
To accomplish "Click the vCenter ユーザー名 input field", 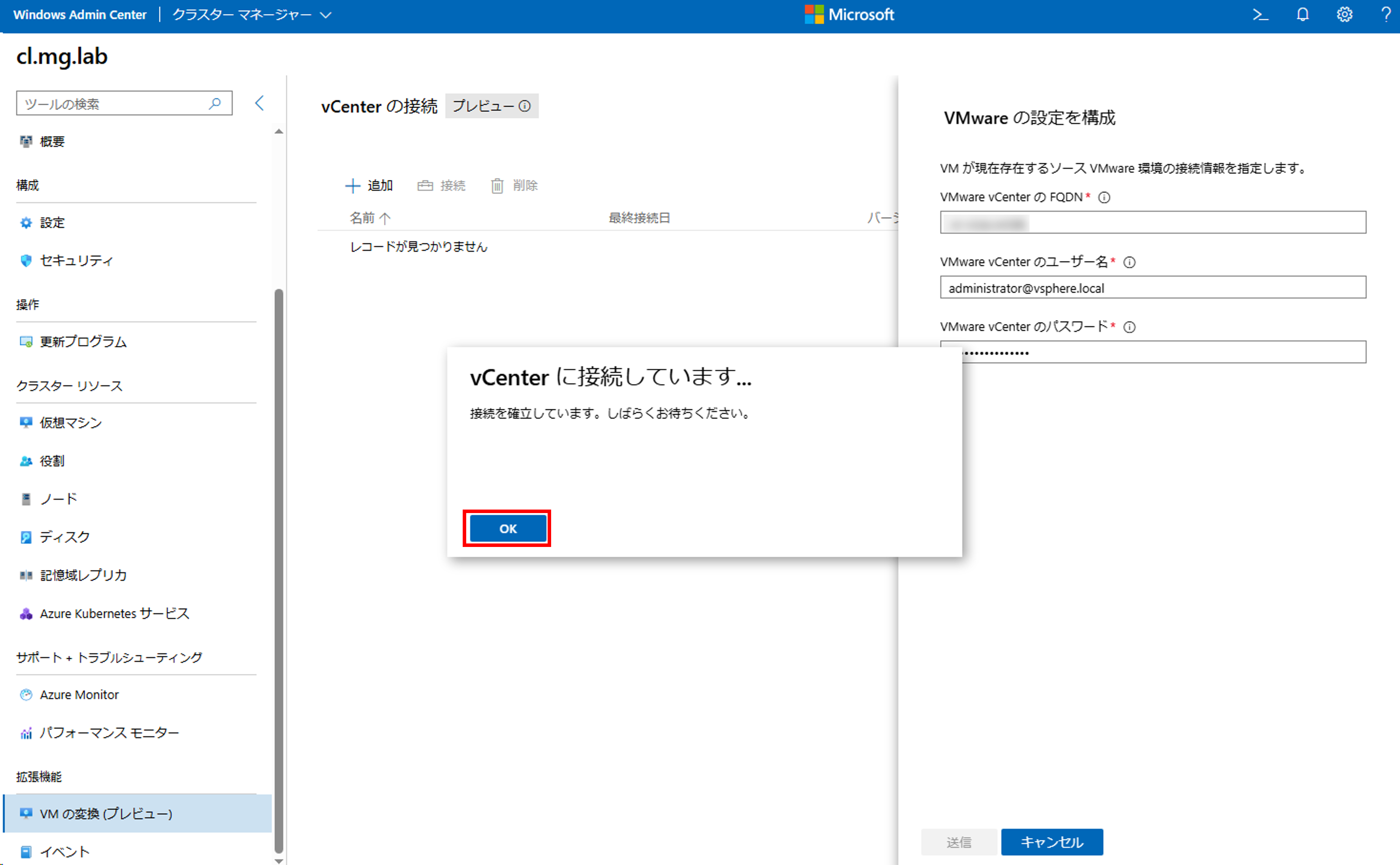I will pos(1152,288).
